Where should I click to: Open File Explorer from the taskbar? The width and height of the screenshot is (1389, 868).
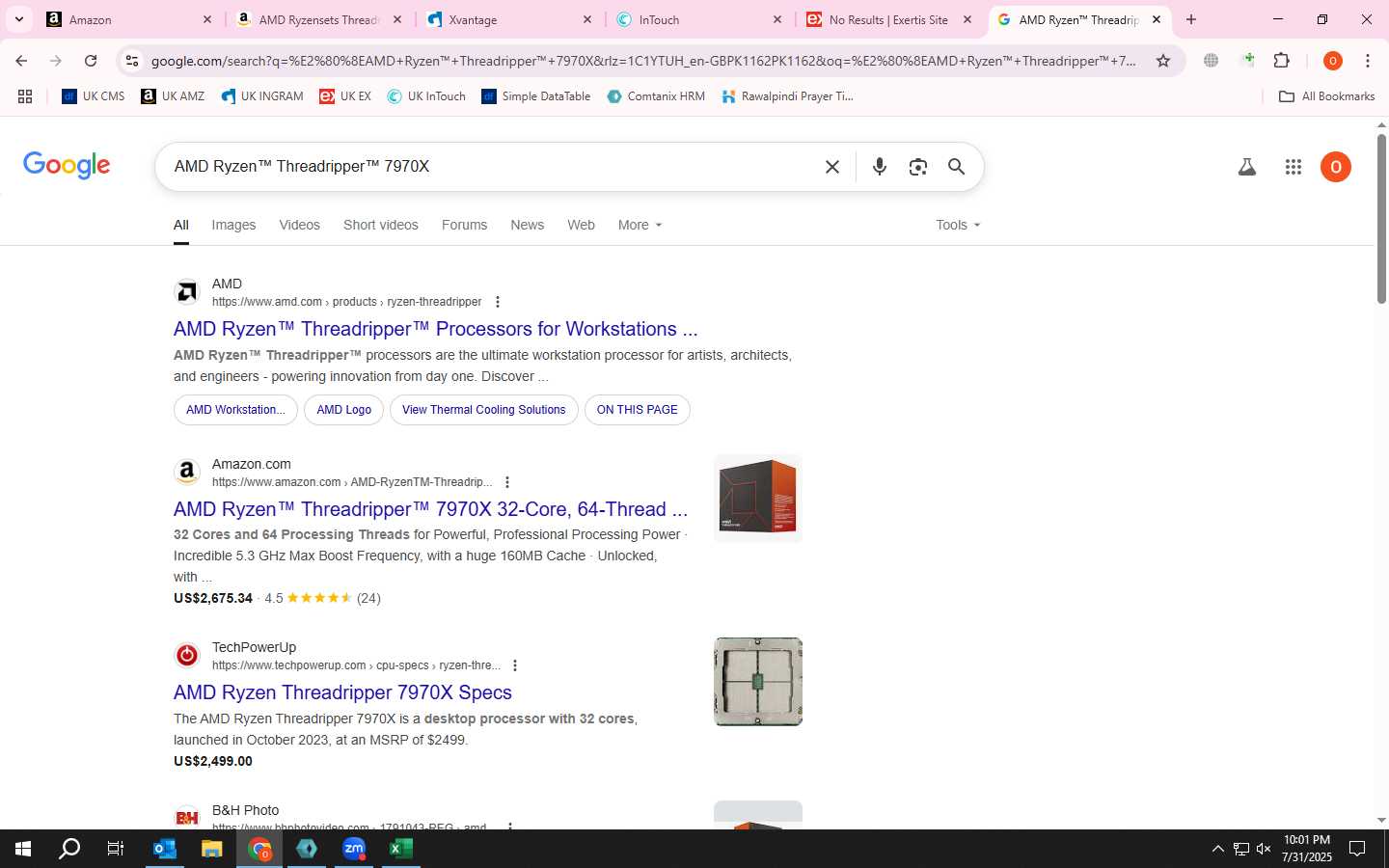(212, 849)
